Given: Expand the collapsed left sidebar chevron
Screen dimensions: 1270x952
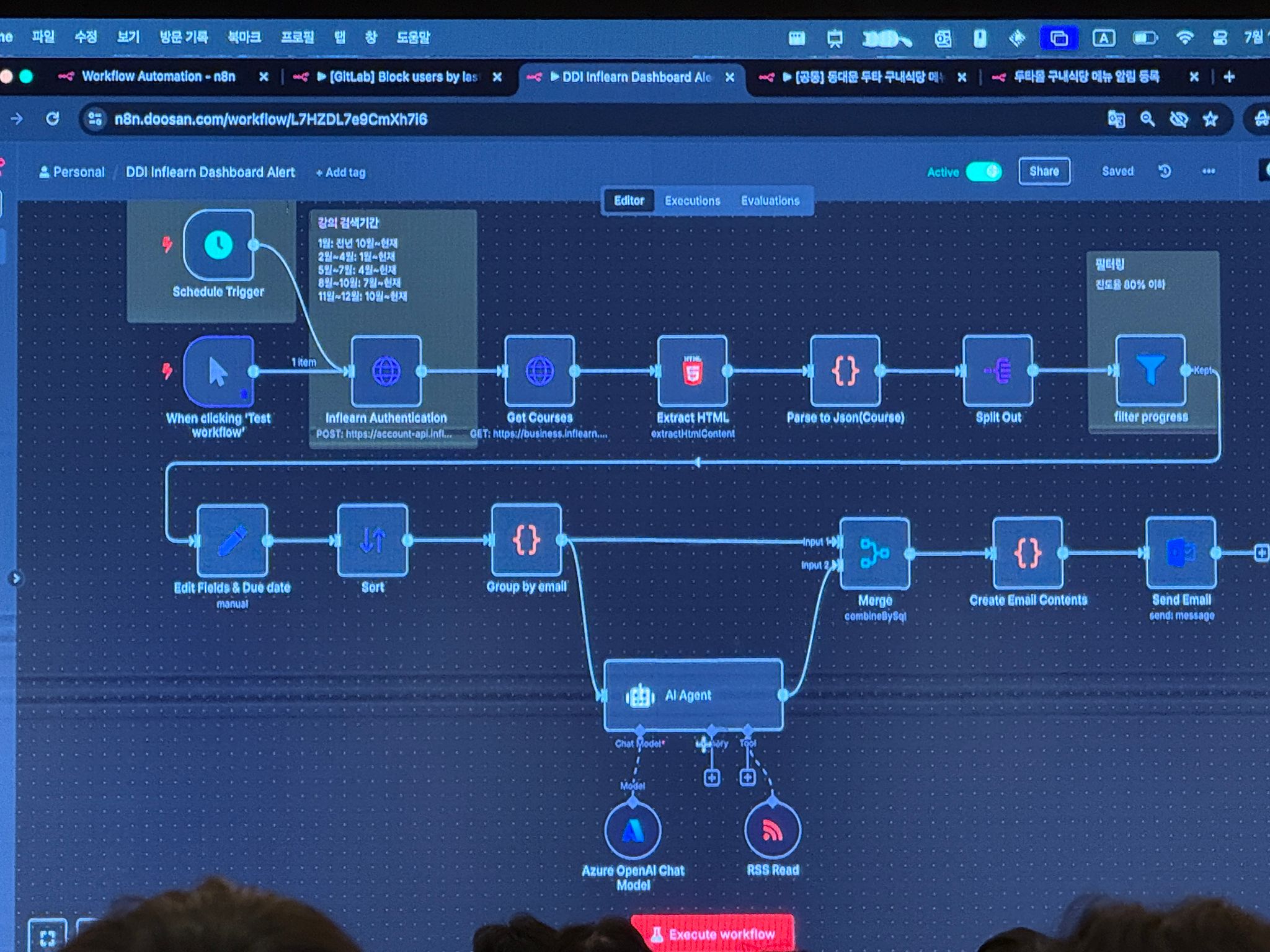Looking at the screenshot, I should (16, 579).
